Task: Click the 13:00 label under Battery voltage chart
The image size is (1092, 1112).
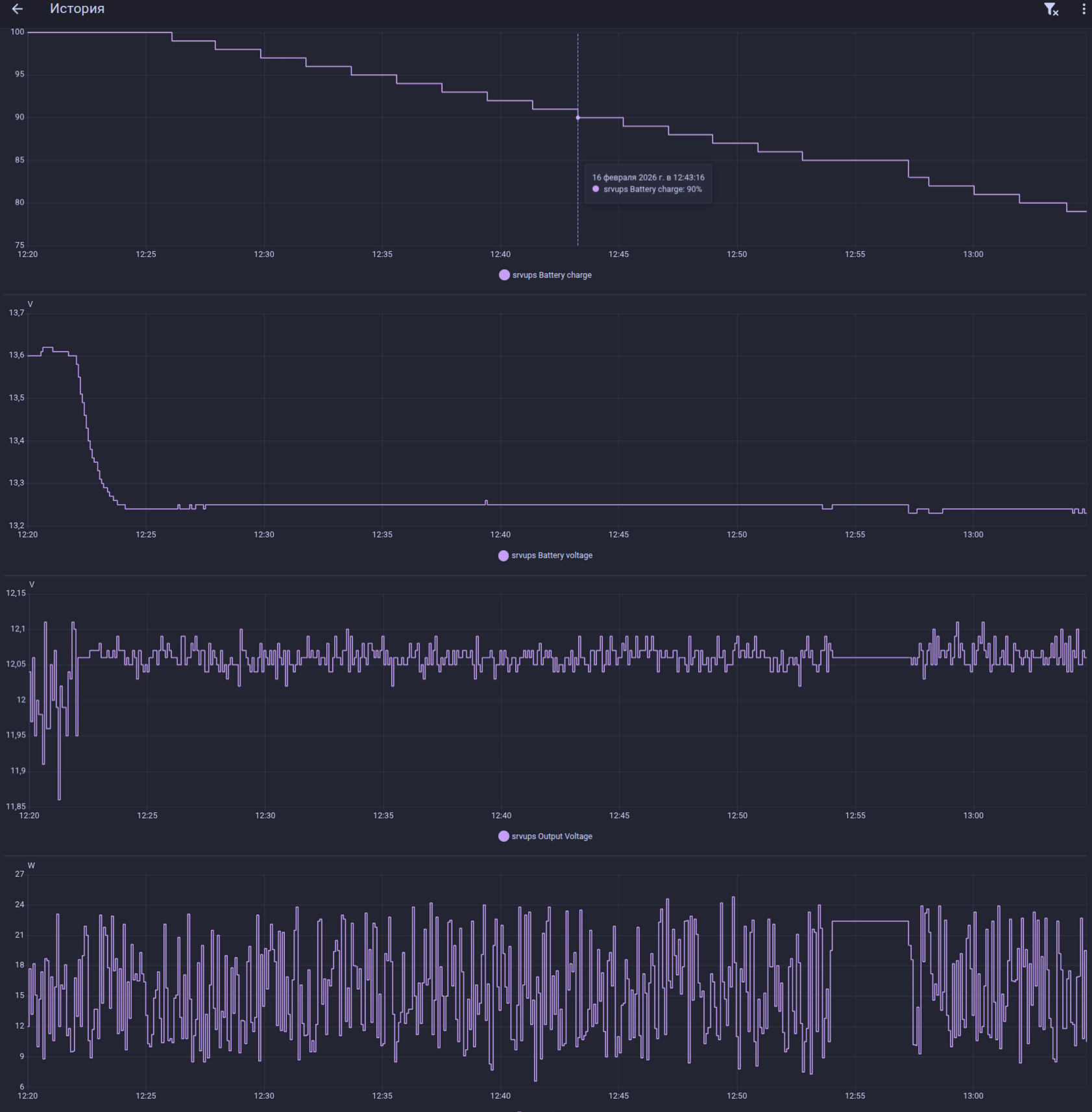Action: click(973, 535)
